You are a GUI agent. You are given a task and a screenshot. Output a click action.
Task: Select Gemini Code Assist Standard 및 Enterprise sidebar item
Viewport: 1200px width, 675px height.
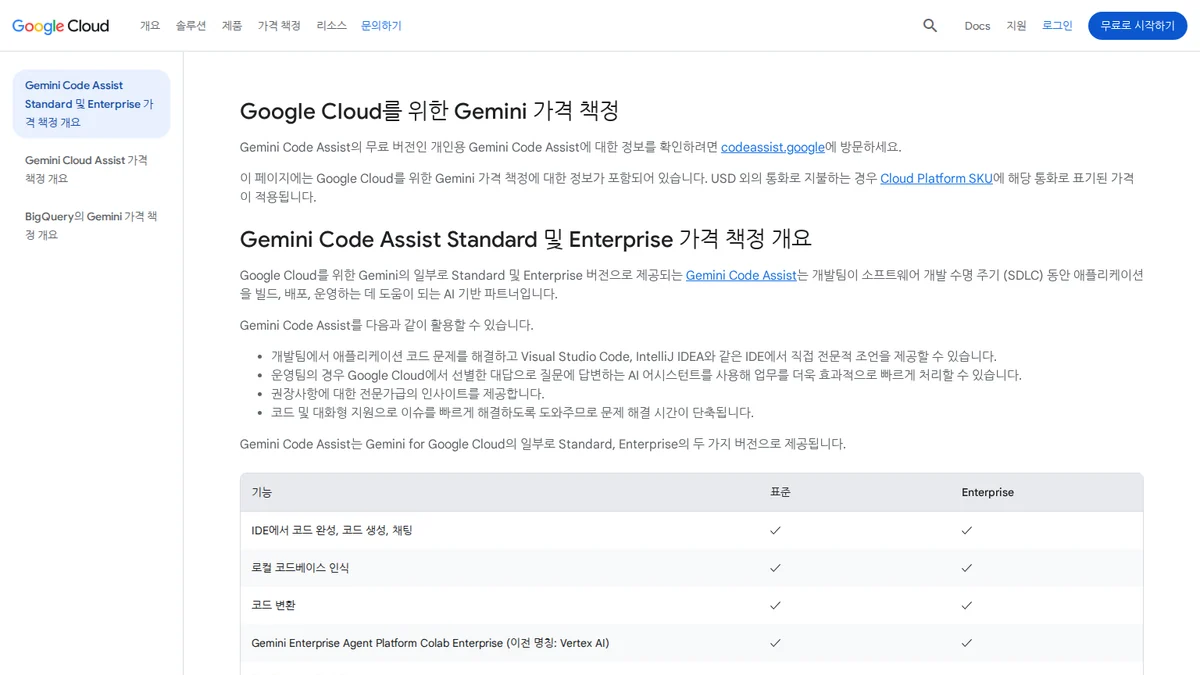click(91, 104)
